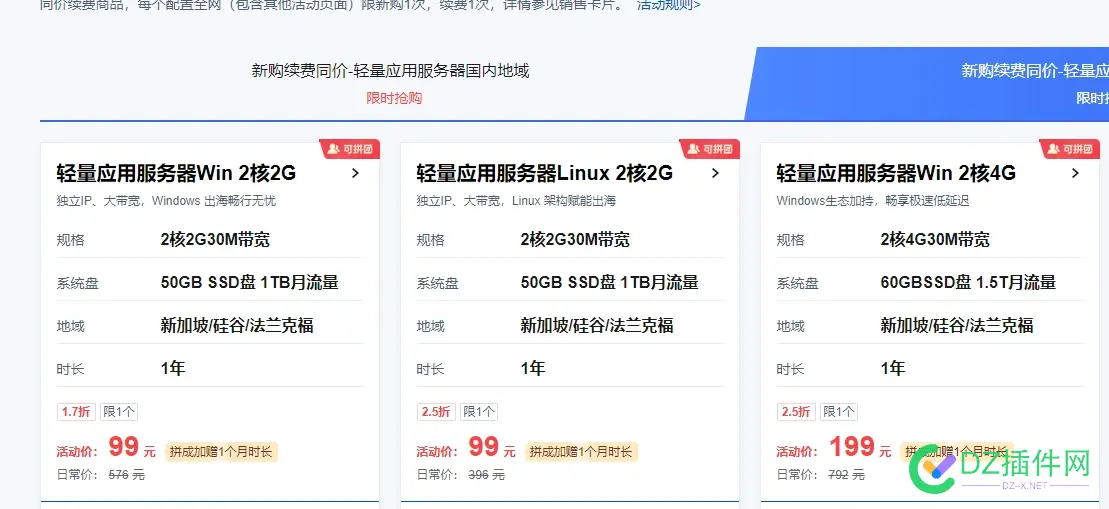Click 2.5折 tag on Linux 2核2G card
Screen dimensions: 1109x509
tap(436, 411)
